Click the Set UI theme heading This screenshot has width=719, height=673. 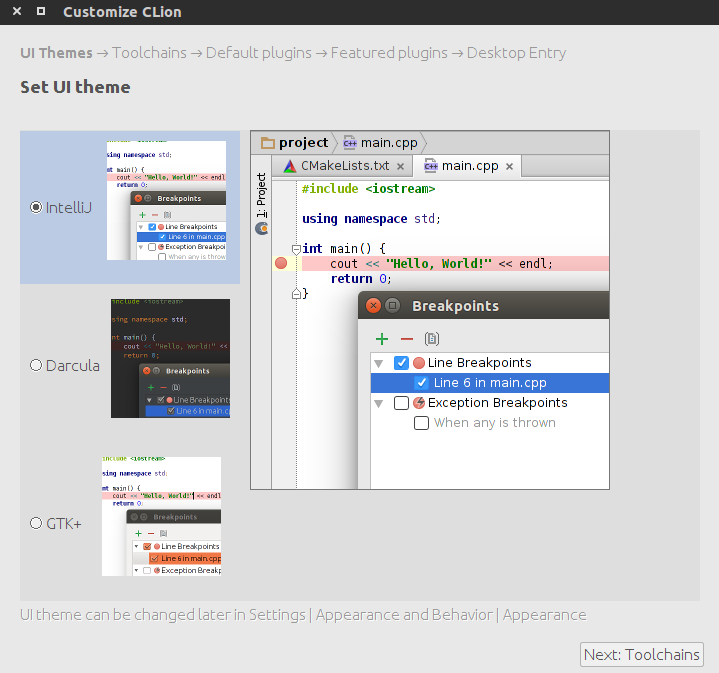(75, 87)
